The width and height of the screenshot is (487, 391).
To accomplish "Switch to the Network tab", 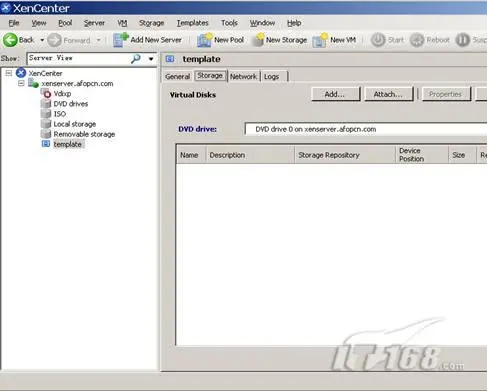I will click(x=243, y=76).
